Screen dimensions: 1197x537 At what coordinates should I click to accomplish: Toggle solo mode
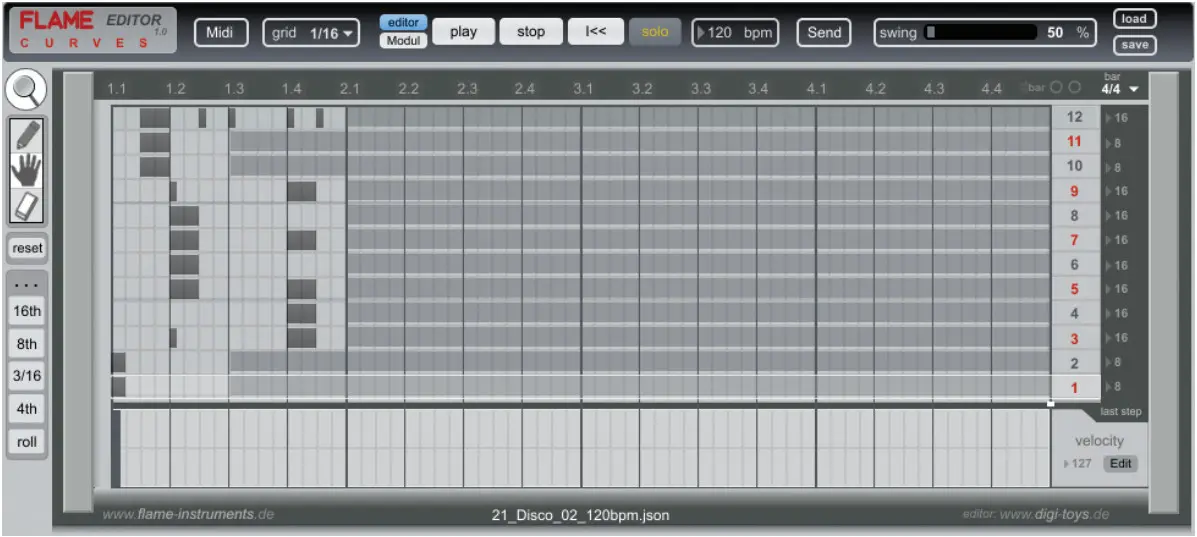click(x=655, y=32)
